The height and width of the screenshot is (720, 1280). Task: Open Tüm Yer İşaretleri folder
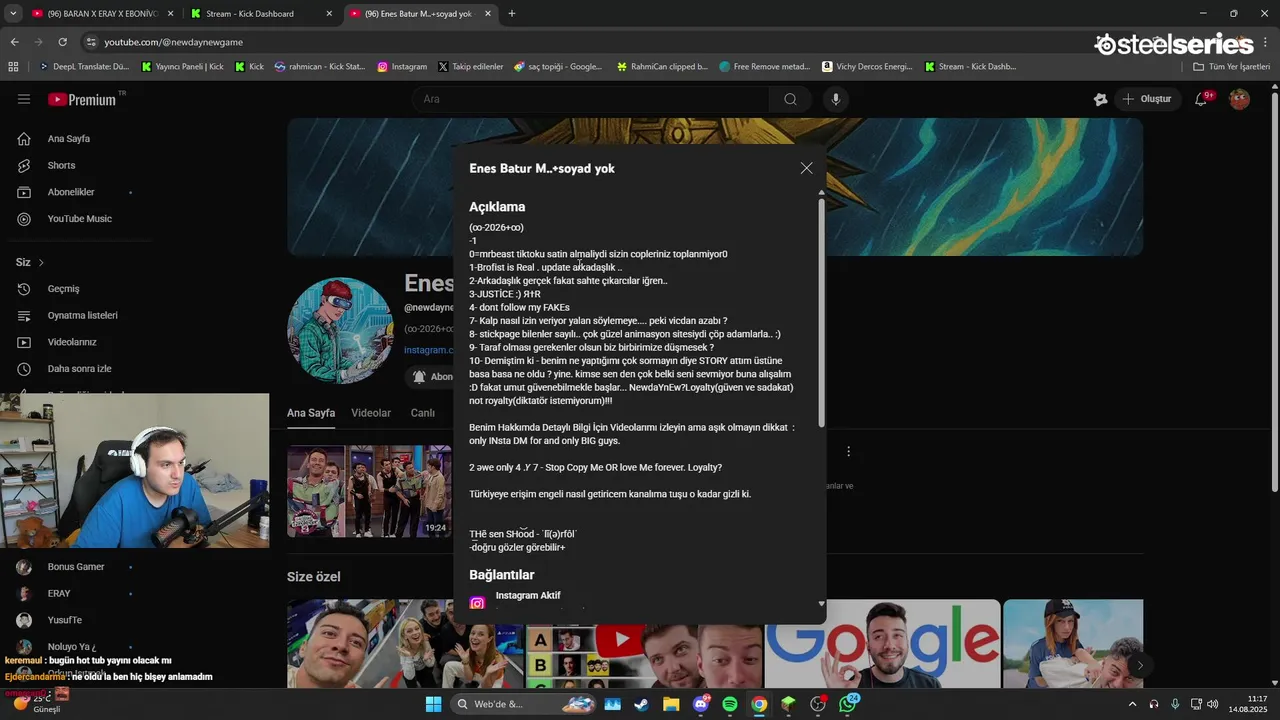click(x=1232, y=67)
